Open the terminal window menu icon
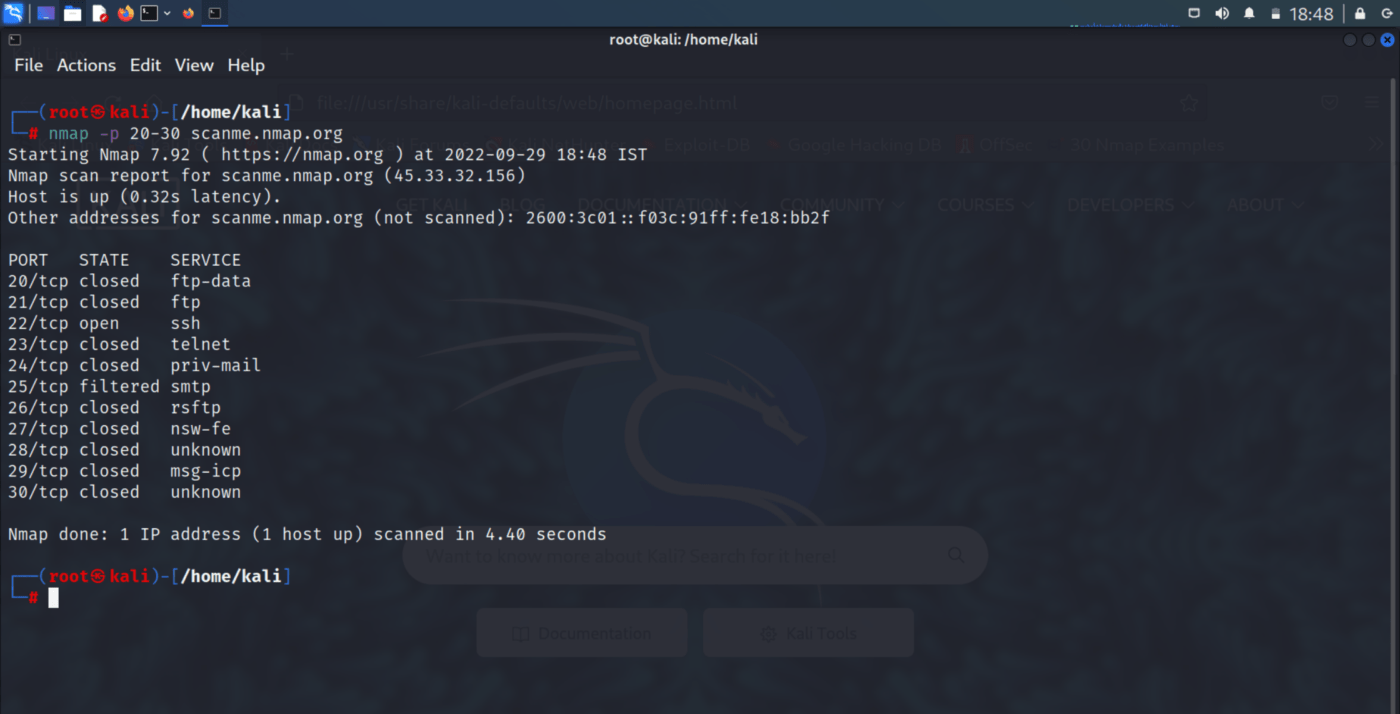The width and height of the screenshot is (1400, 714). tap(13, 39)
